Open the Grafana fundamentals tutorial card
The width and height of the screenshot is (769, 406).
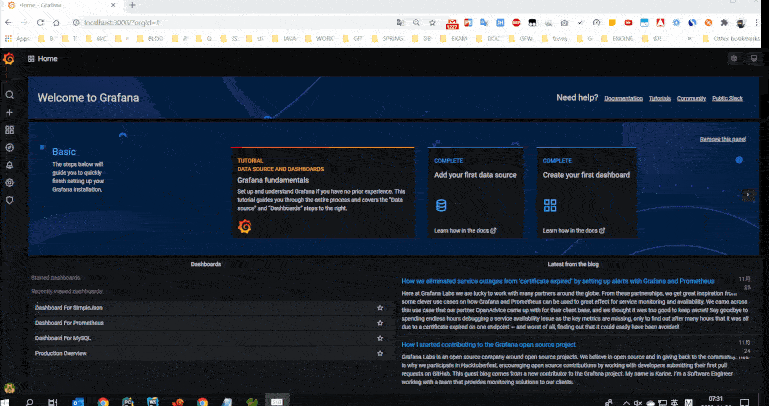[323, 192]
